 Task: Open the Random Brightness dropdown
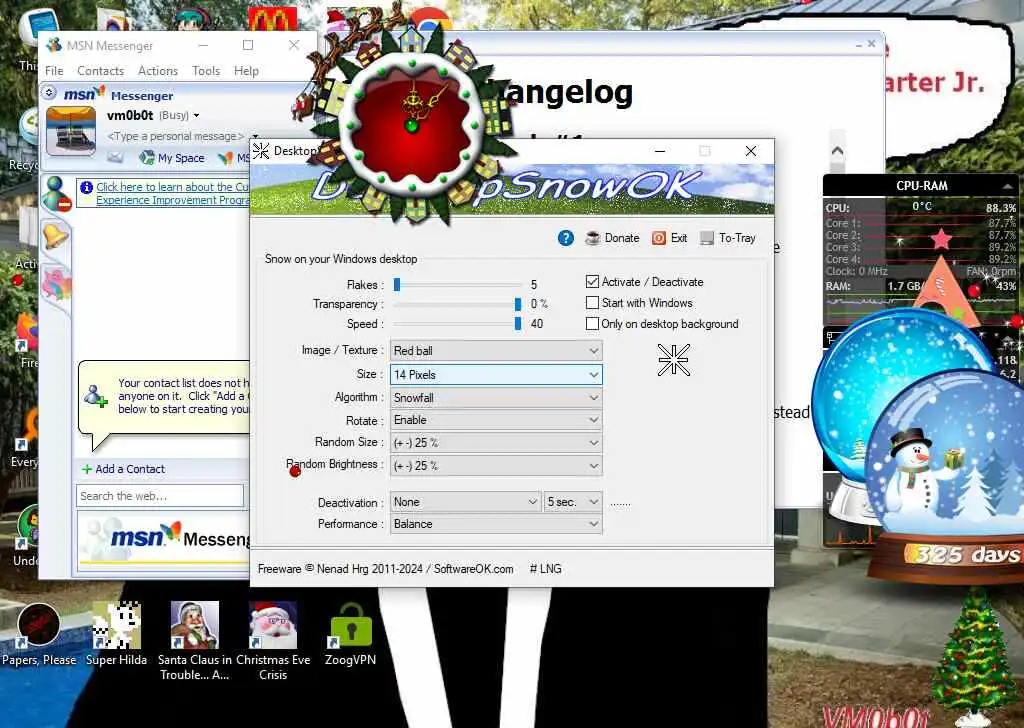click(x=496, y=466)
